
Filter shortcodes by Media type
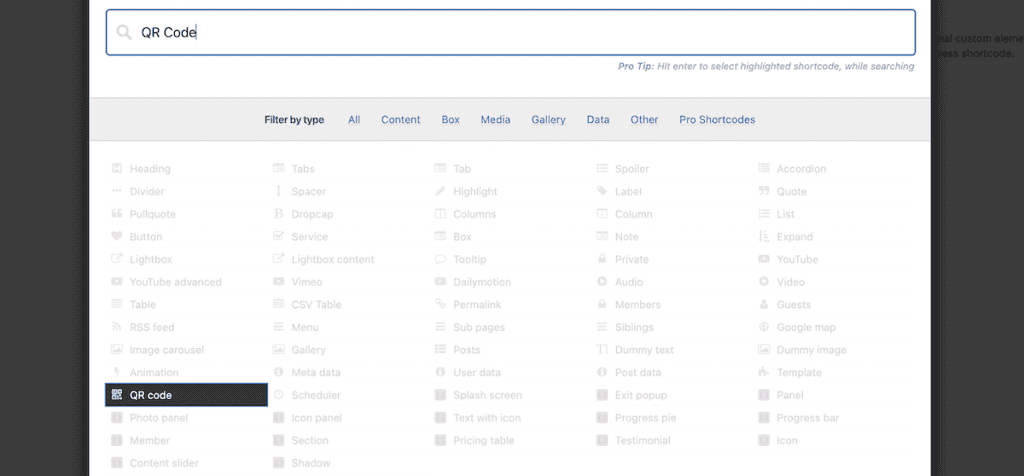coord(495,120)
